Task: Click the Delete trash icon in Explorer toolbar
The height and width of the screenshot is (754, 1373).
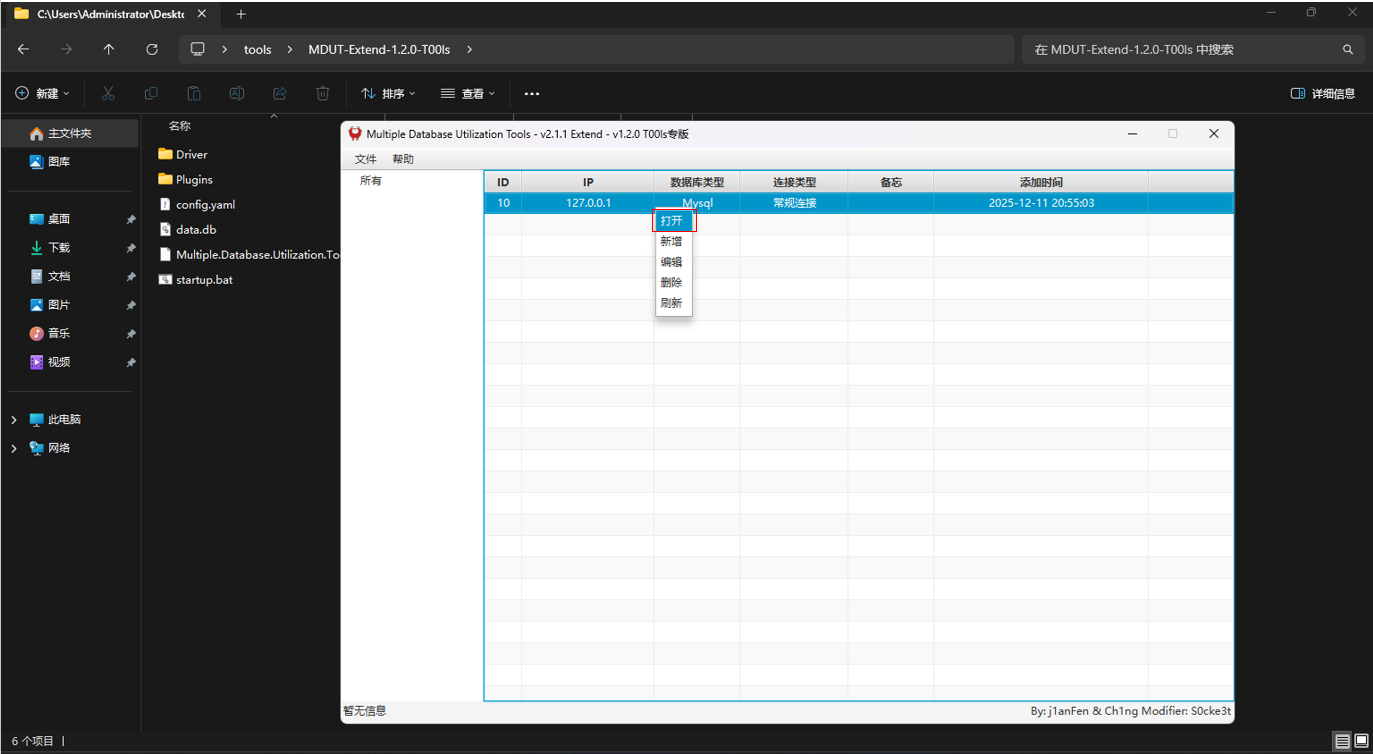Action: click(x=323, y=93)
